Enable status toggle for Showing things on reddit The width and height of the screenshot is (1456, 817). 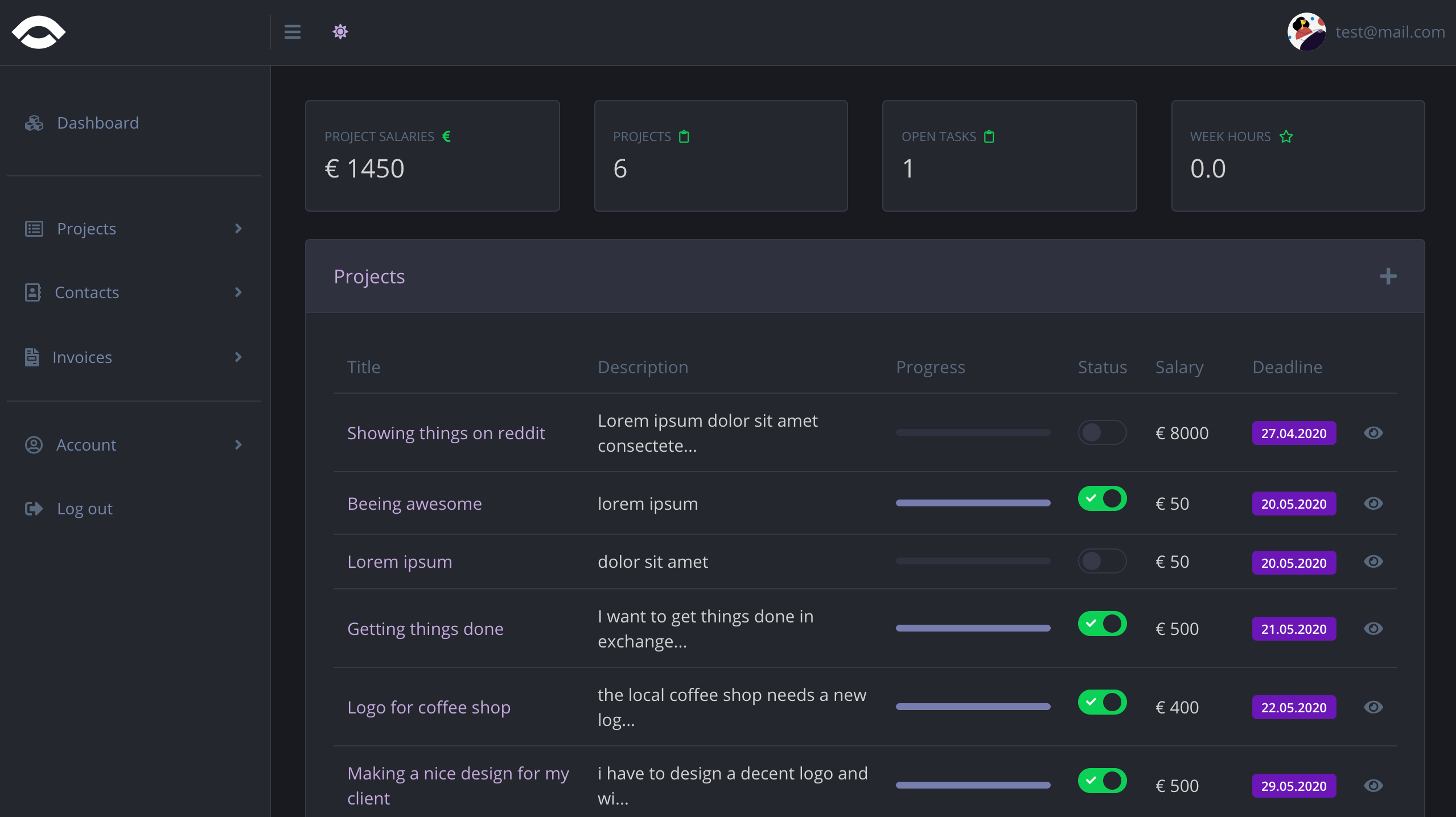coord(1102,432)
